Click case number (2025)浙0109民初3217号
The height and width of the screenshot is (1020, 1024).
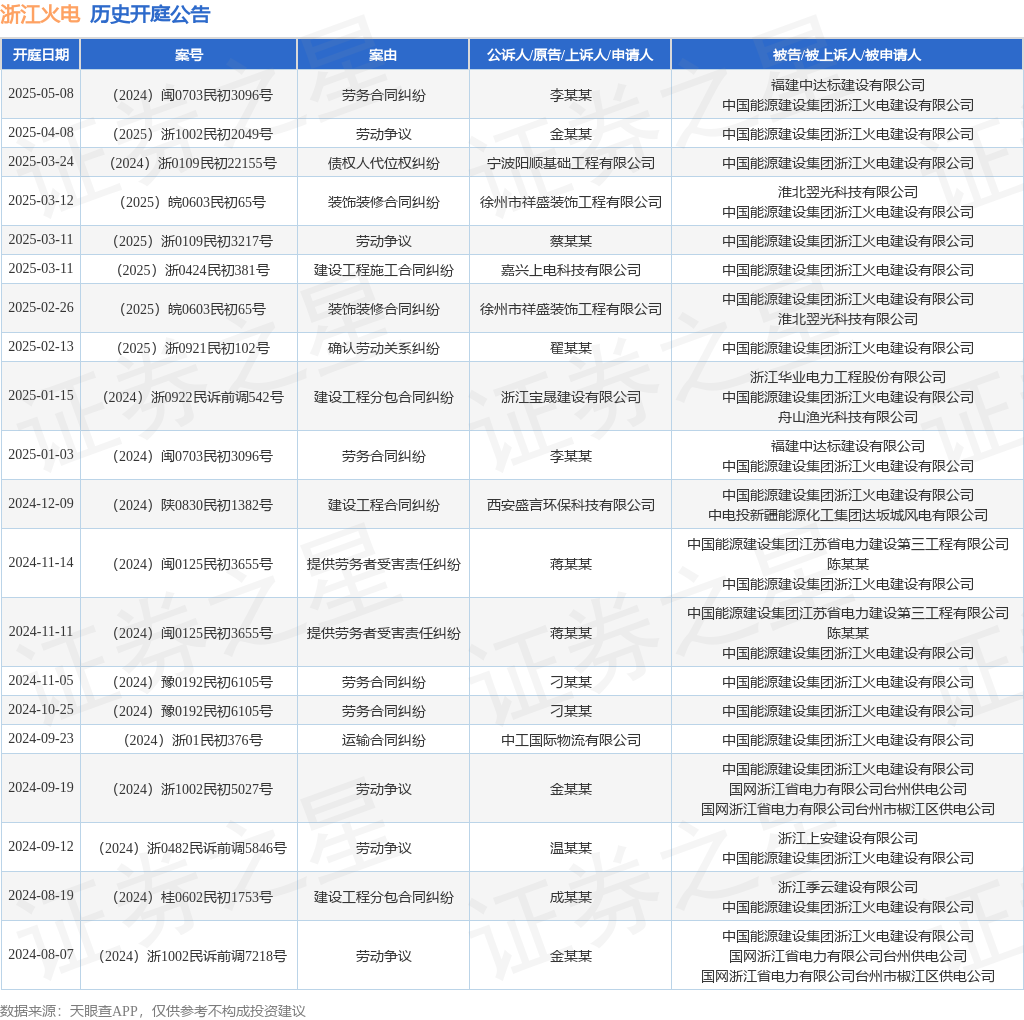[189, 241]
